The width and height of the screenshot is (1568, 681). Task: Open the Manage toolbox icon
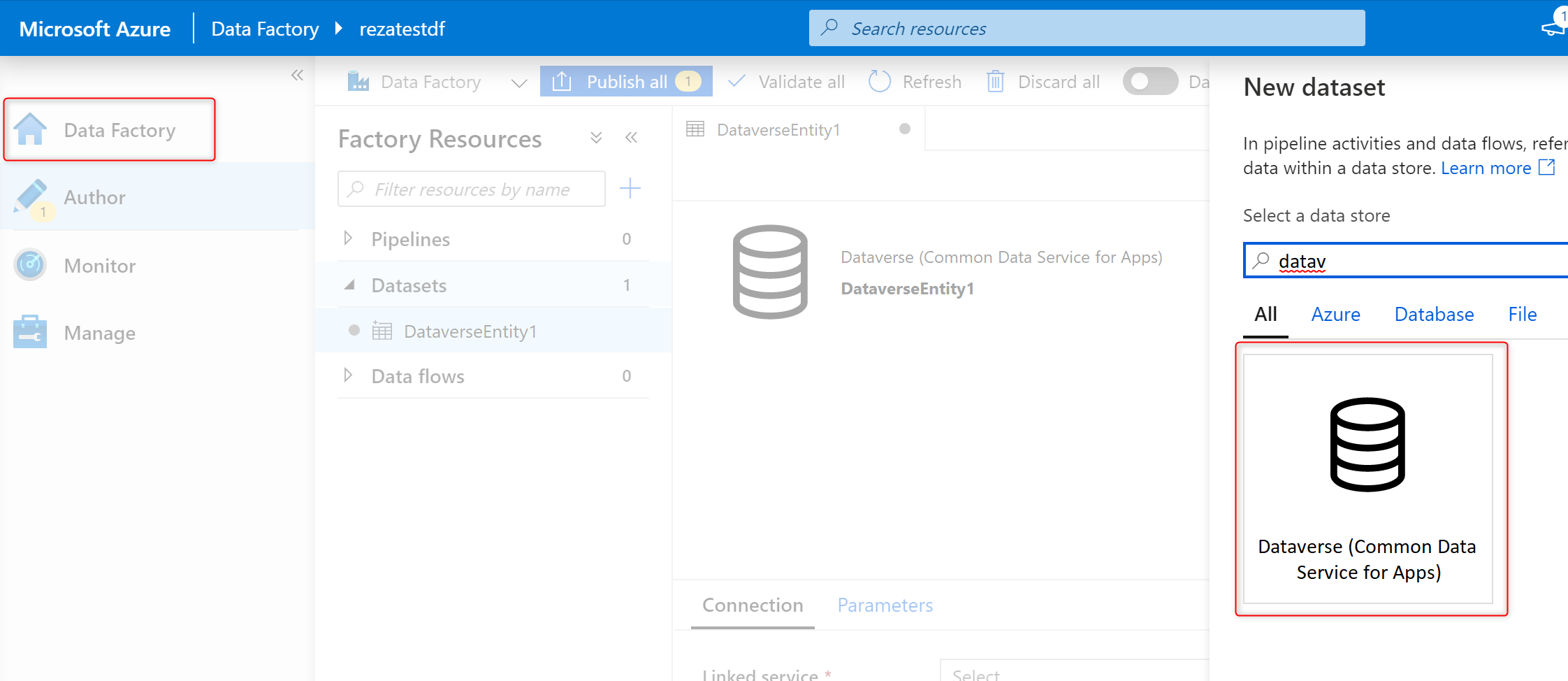pos(29,331)
